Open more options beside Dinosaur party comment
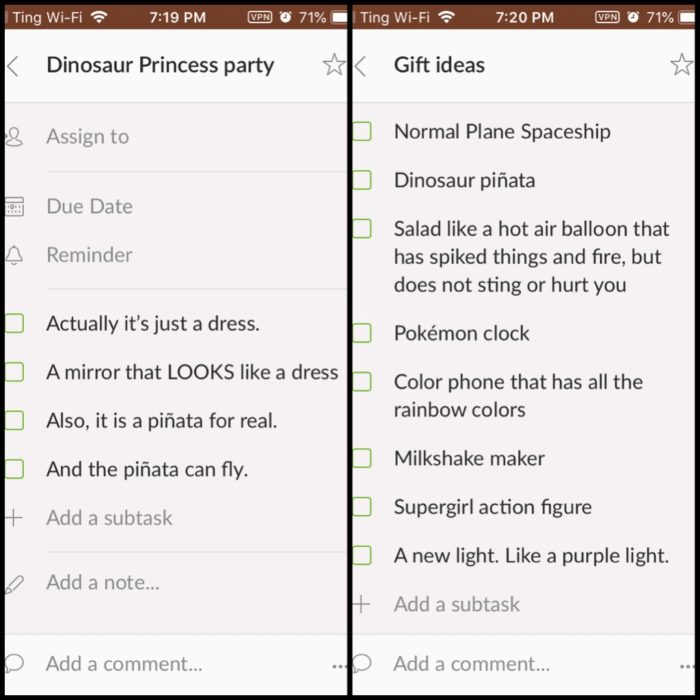The width and height of the screenshot is (700, 700). point(339,667)
